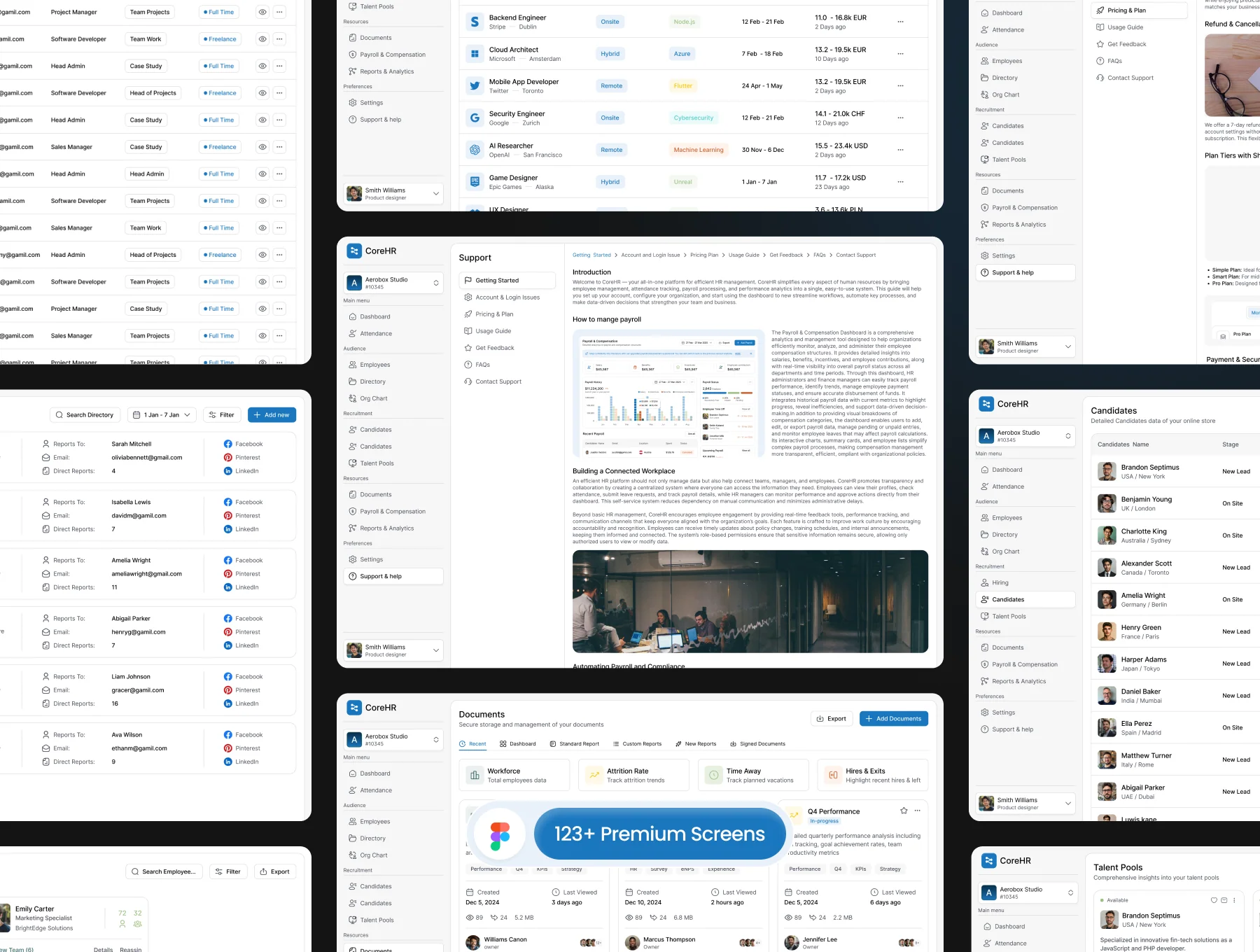
Task: Click Export button in the Documents window
Action: click(831, 719)
